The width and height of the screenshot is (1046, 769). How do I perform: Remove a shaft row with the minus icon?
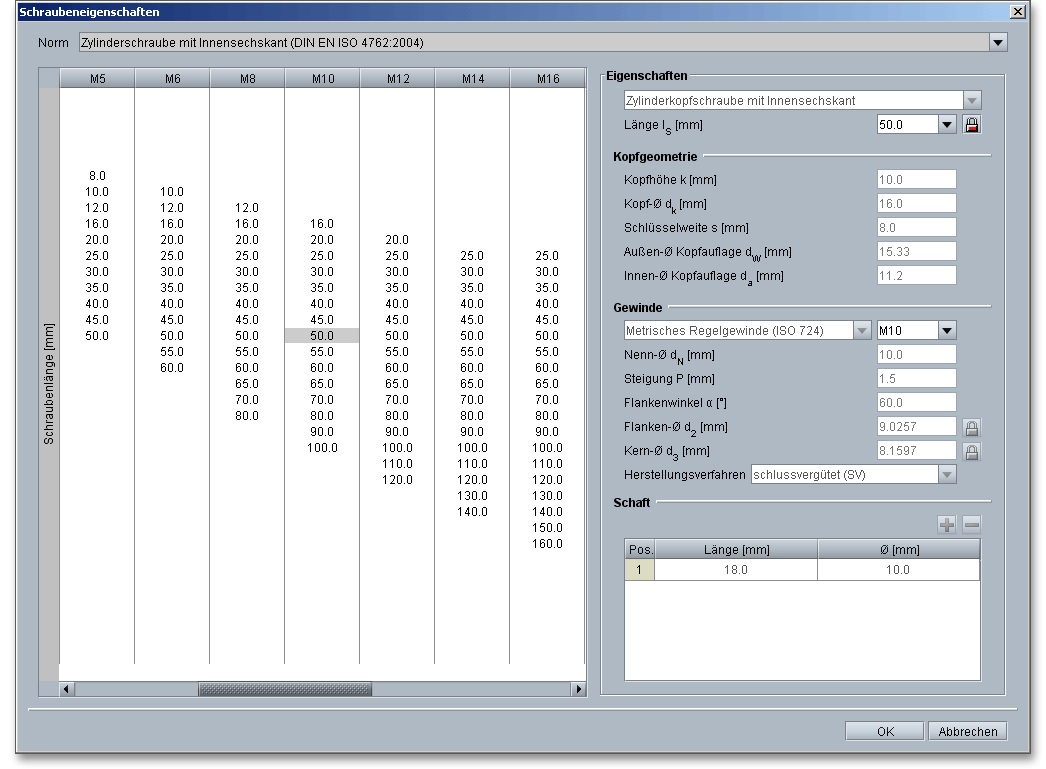(971, 524)
